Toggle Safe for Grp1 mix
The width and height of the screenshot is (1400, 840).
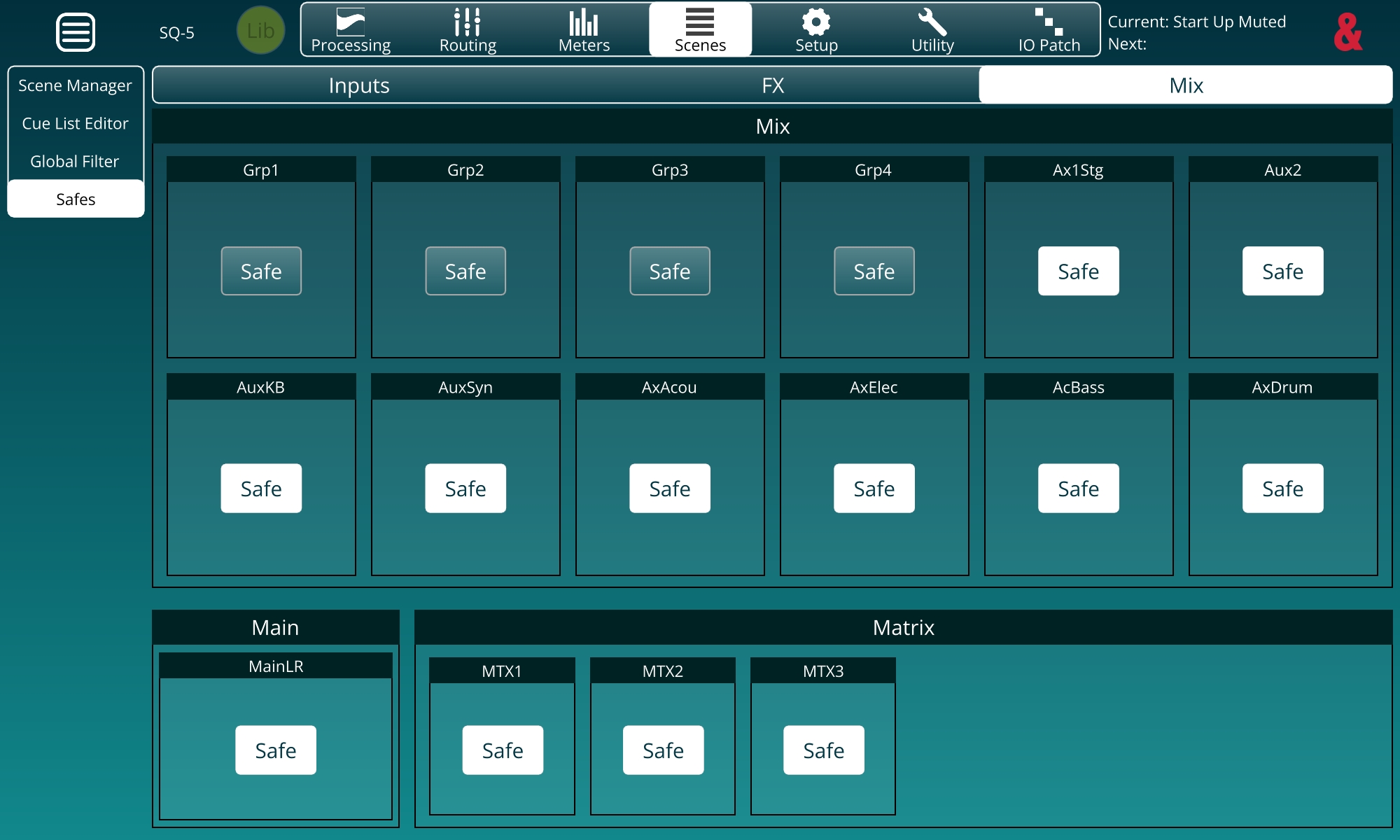[261, 271]
